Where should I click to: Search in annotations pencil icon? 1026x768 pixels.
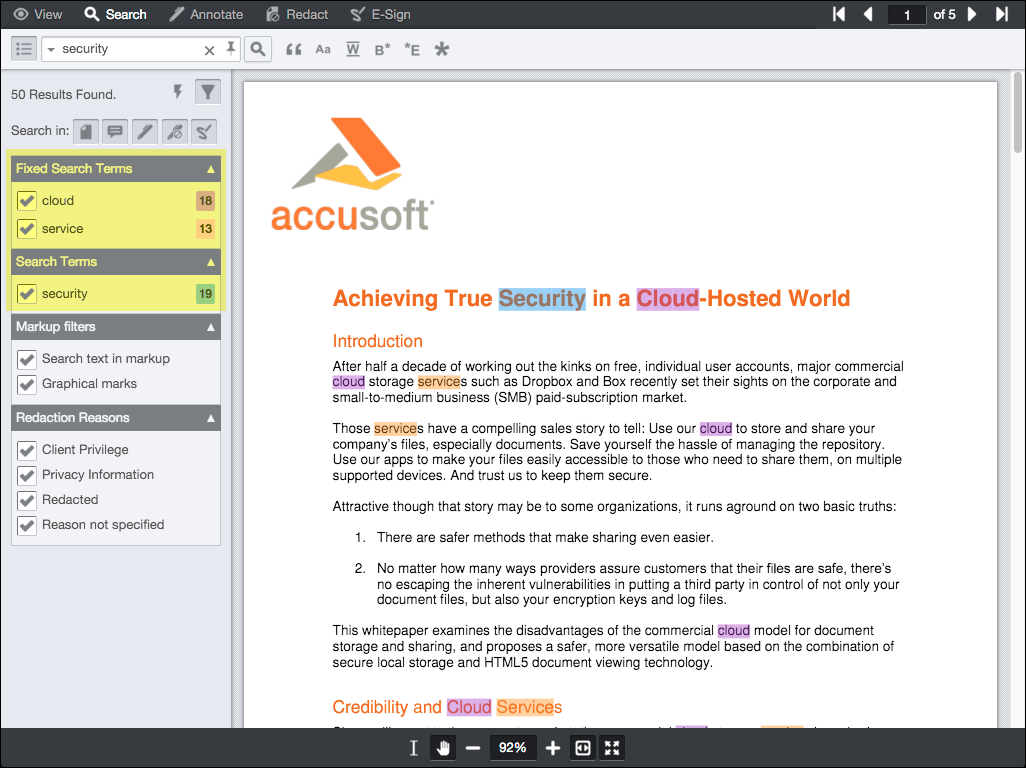tap(145, 131)
